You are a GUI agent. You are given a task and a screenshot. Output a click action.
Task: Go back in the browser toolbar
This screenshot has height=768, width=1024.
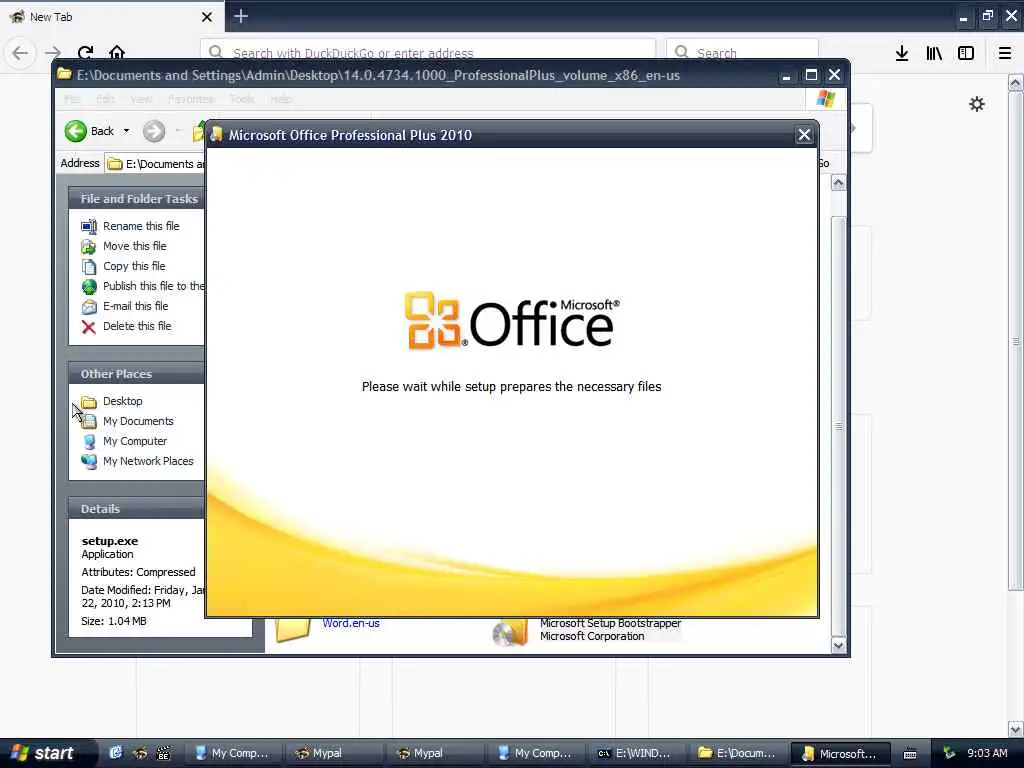tap(20, 53)
